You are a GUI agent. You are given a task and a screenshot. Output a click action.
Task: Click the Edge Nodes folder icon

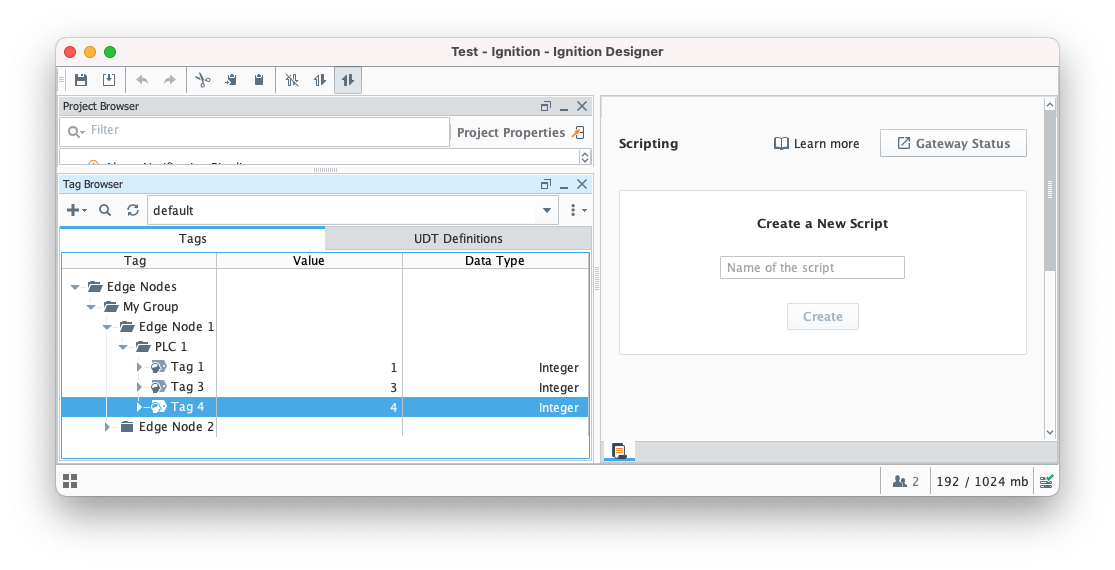point(95,286)
